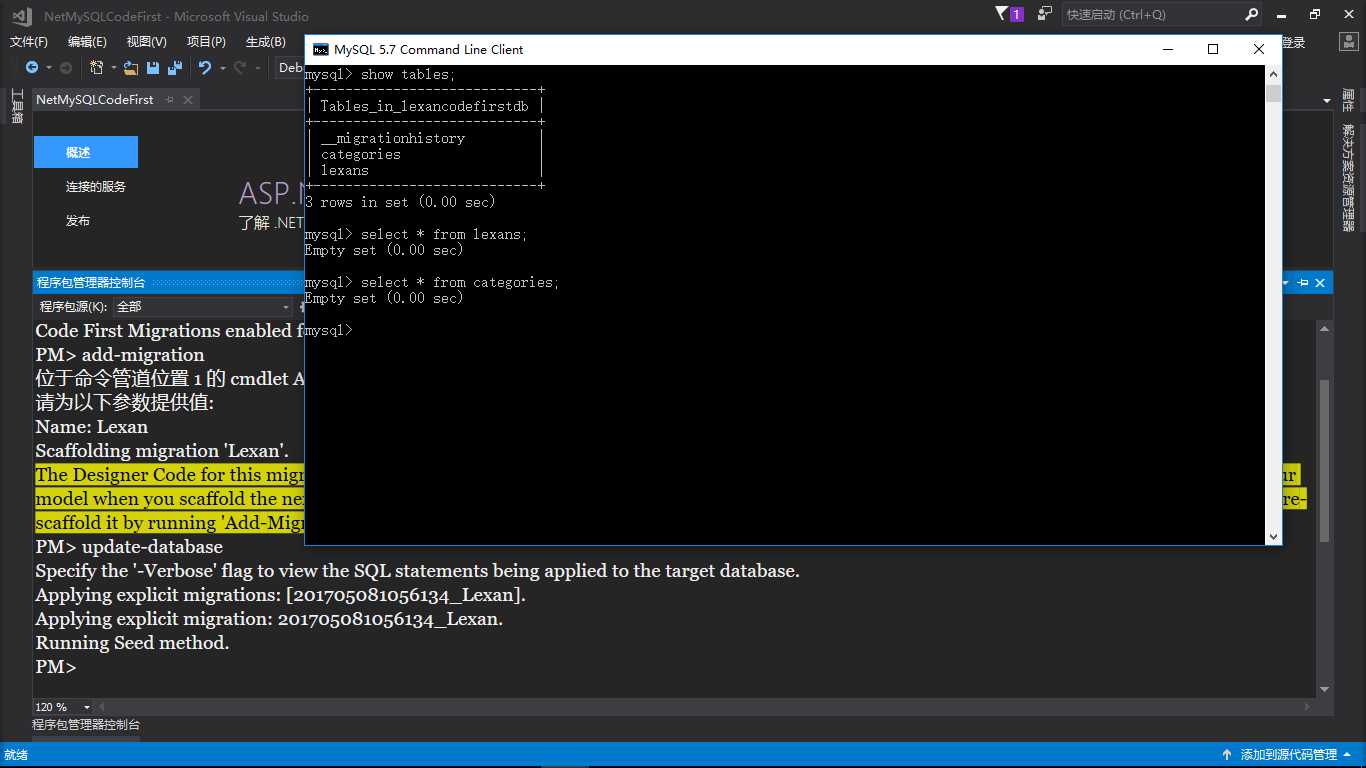Viewport: 1366px width, 768px height.
Task: Open the 属性 properties side tab
Action: (x=1348, y=100)
